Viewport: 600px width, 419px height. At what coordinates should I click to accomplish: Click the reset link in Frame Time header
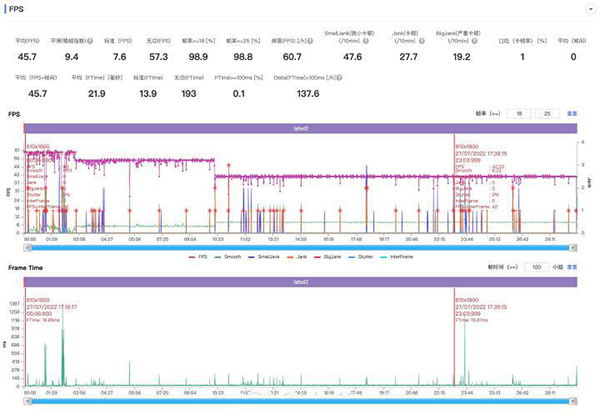(572, 268)
